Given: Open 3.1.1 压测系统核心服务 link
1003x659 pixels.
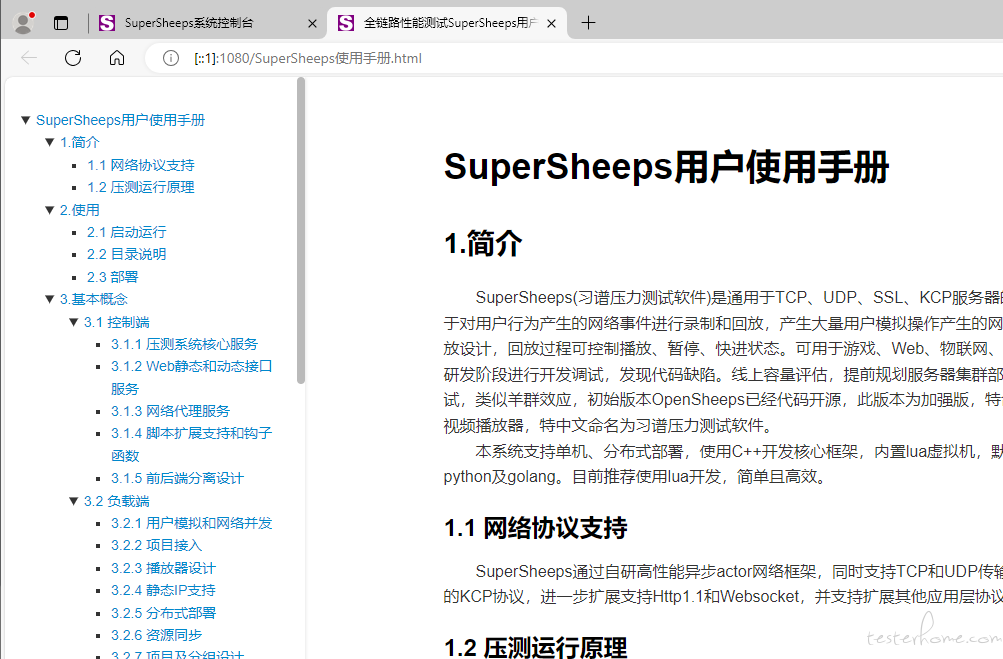Looking at the screenshot, I should [184, 344].
